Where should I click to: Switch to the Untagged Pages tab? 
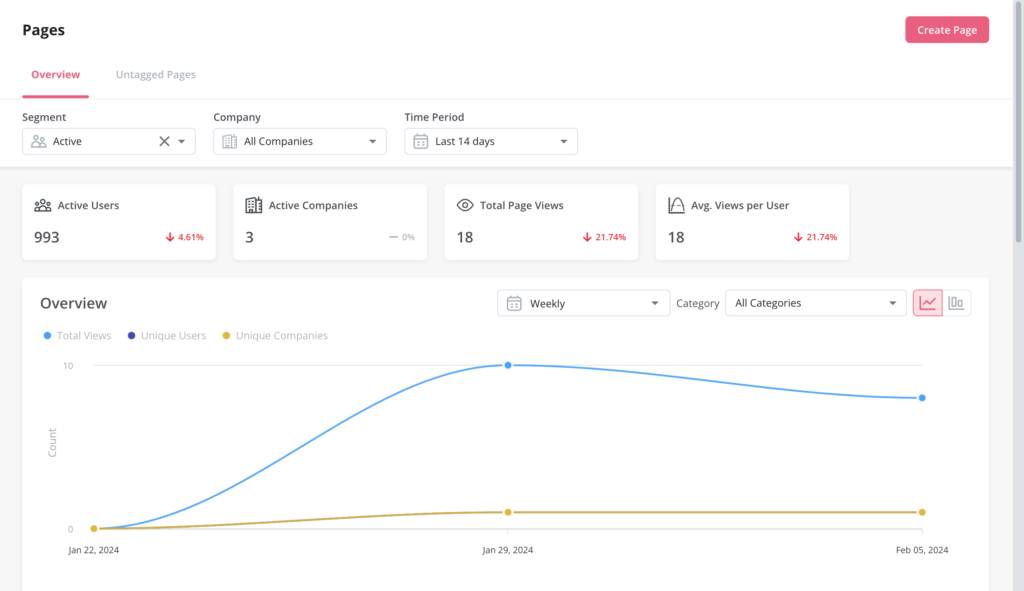click(x=155, y=74)
